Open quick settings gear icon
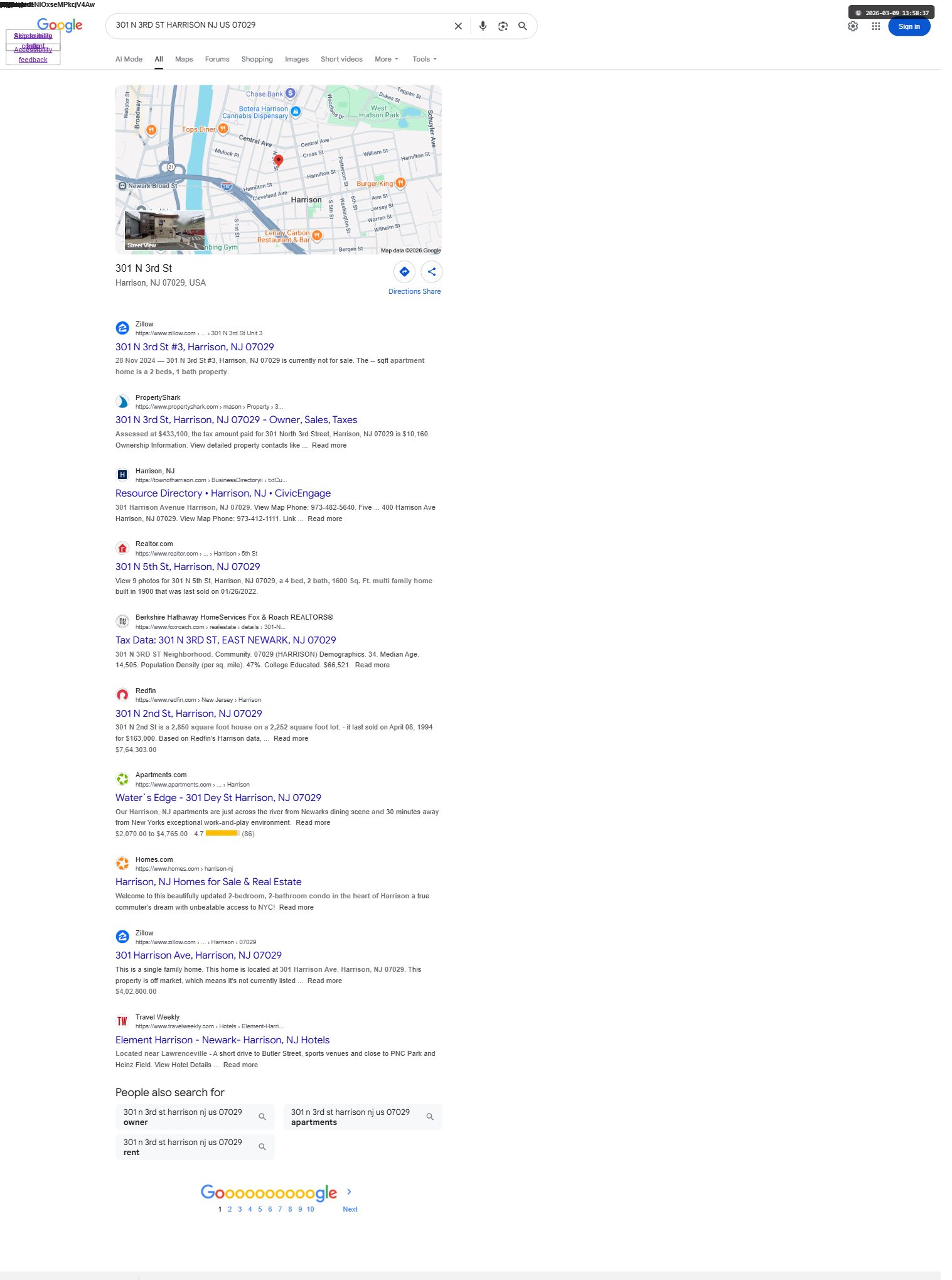This screenshot has height=1280, width=952. 853,26
